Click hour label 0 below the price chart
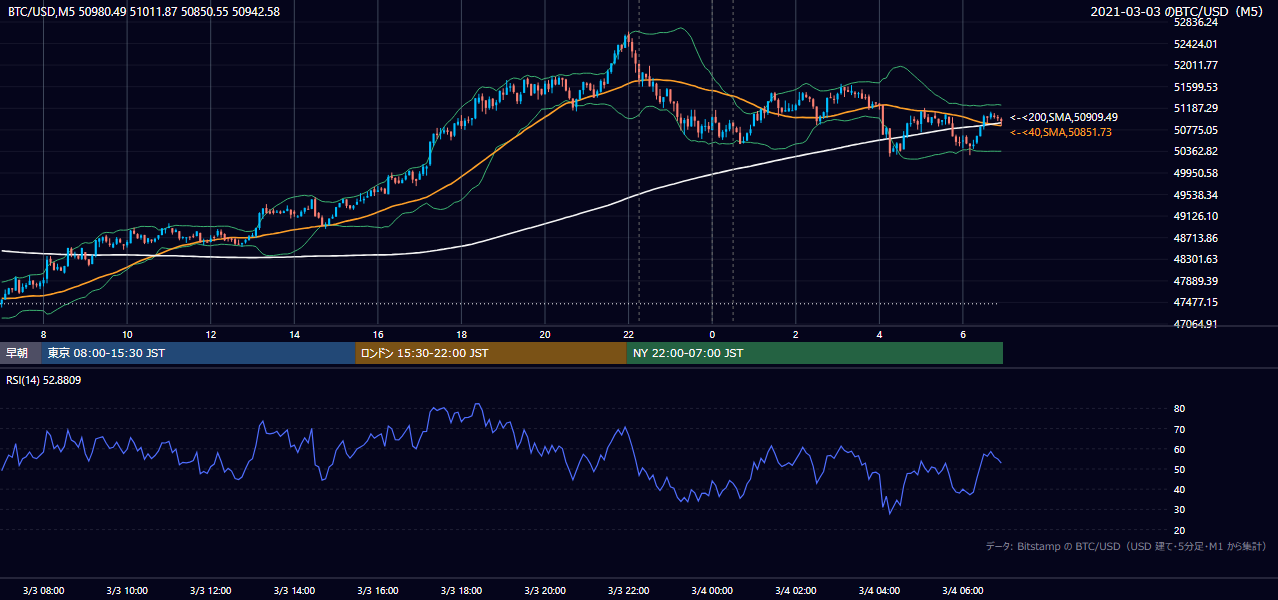1278x600 pixels. (712, 334)
